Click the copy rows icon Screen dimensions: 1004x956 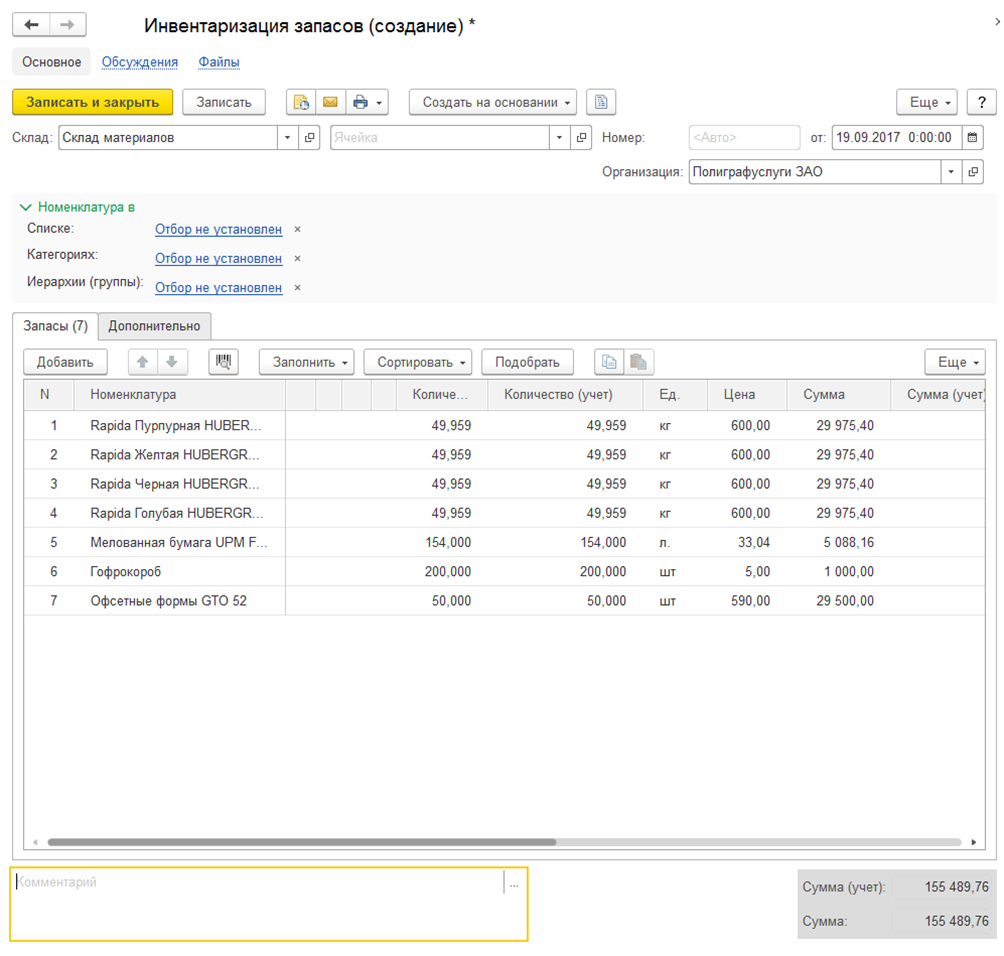tap(609, 362)
